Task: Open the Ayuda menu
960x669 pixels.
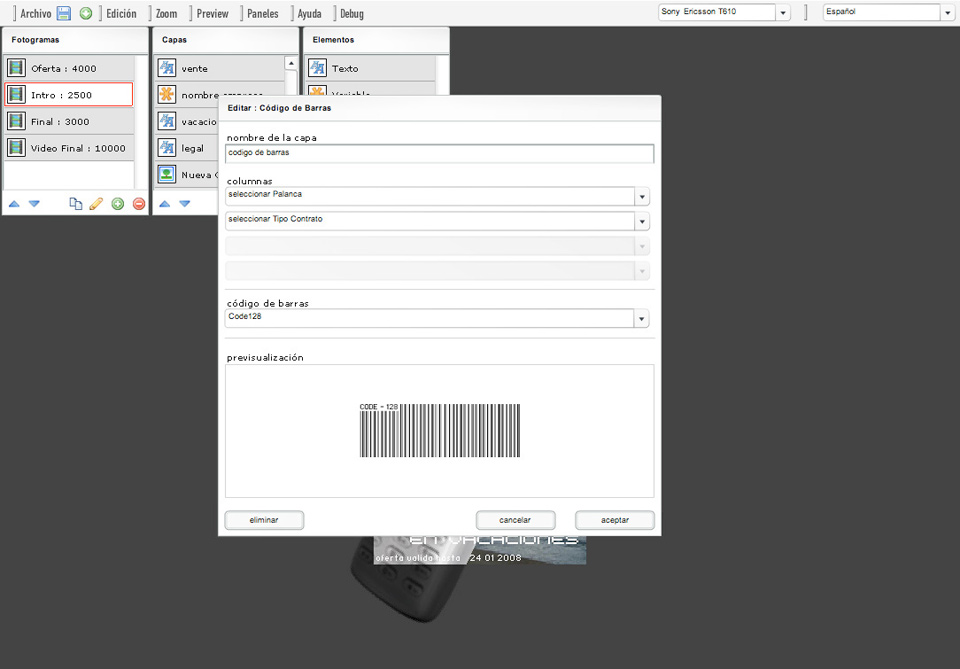Action: click(x=309, y=13)
